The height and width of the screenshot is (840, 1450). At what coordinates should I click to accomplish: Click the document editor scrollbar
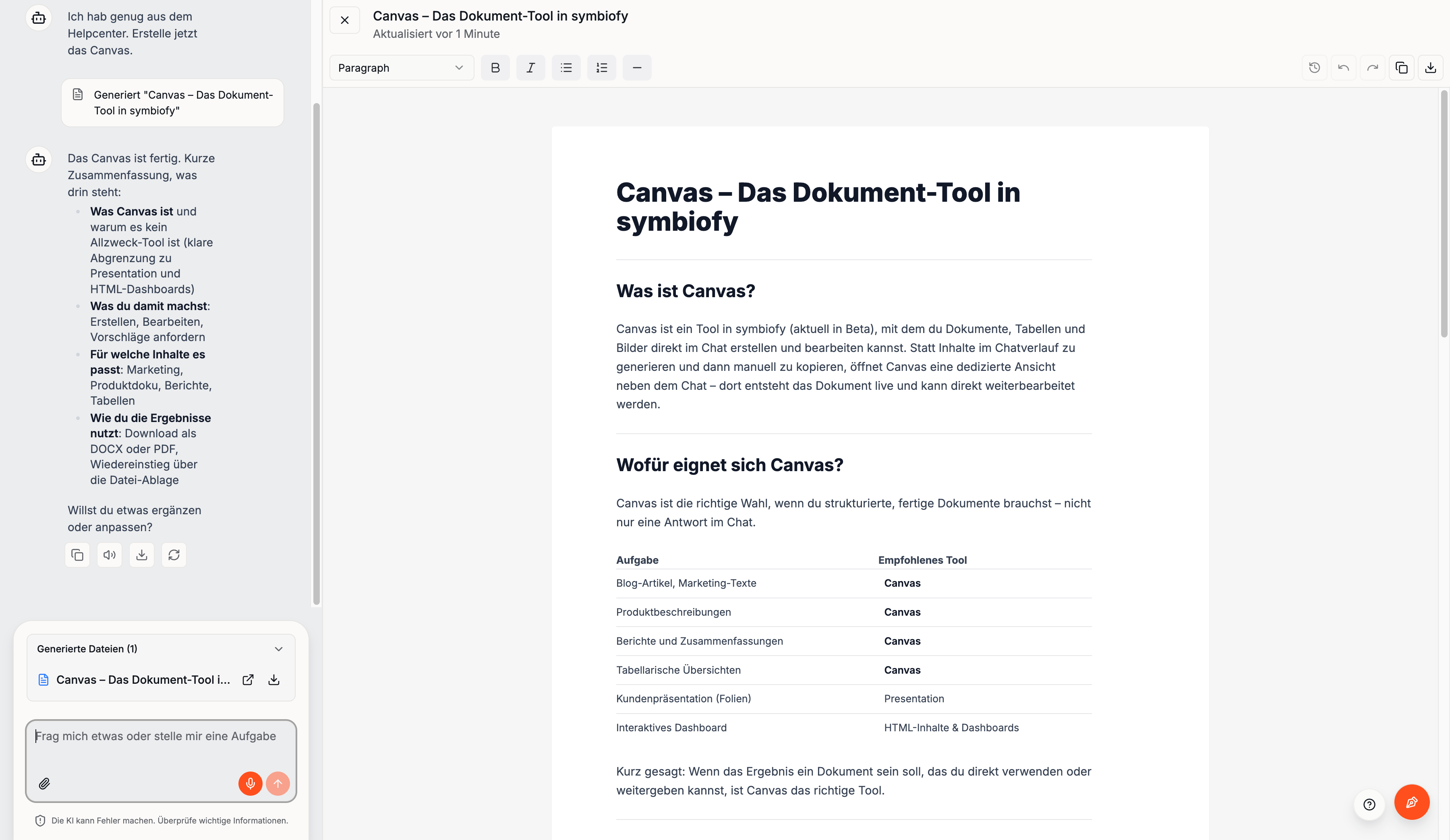(1444, 214)
